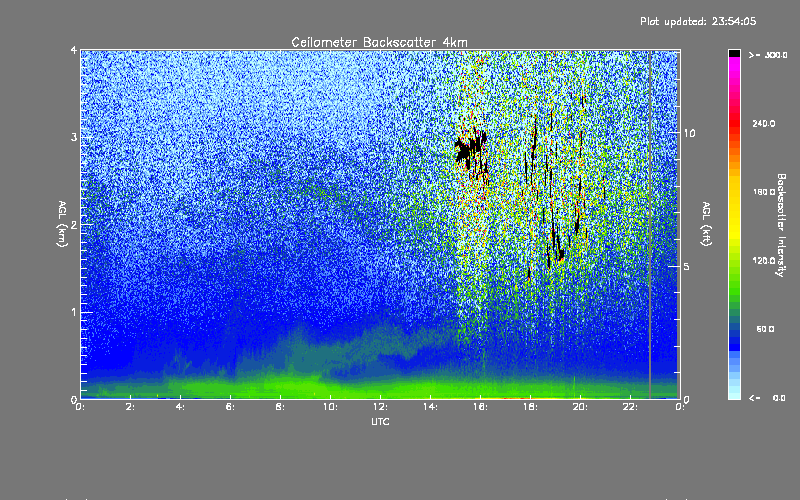The image size is (800, 500).
Task: Click the "6:" UTC hour tick
Action: click(231, 407)
